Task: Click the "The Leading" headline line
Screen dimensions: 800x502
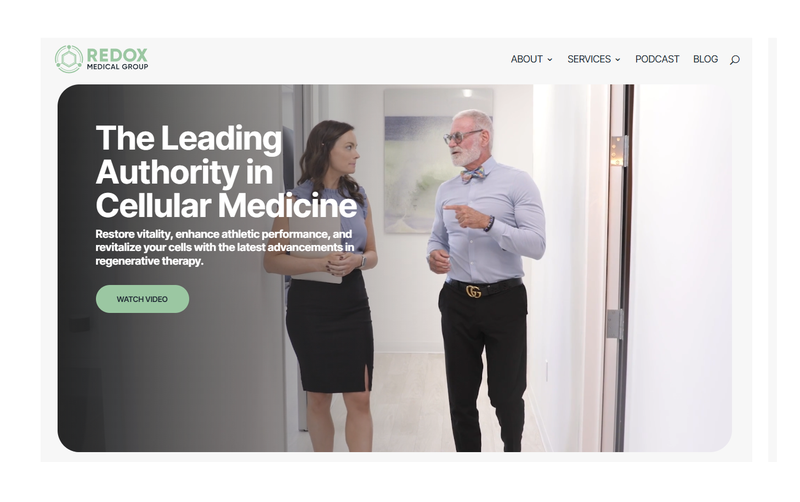Action: (x=188, y=138)
